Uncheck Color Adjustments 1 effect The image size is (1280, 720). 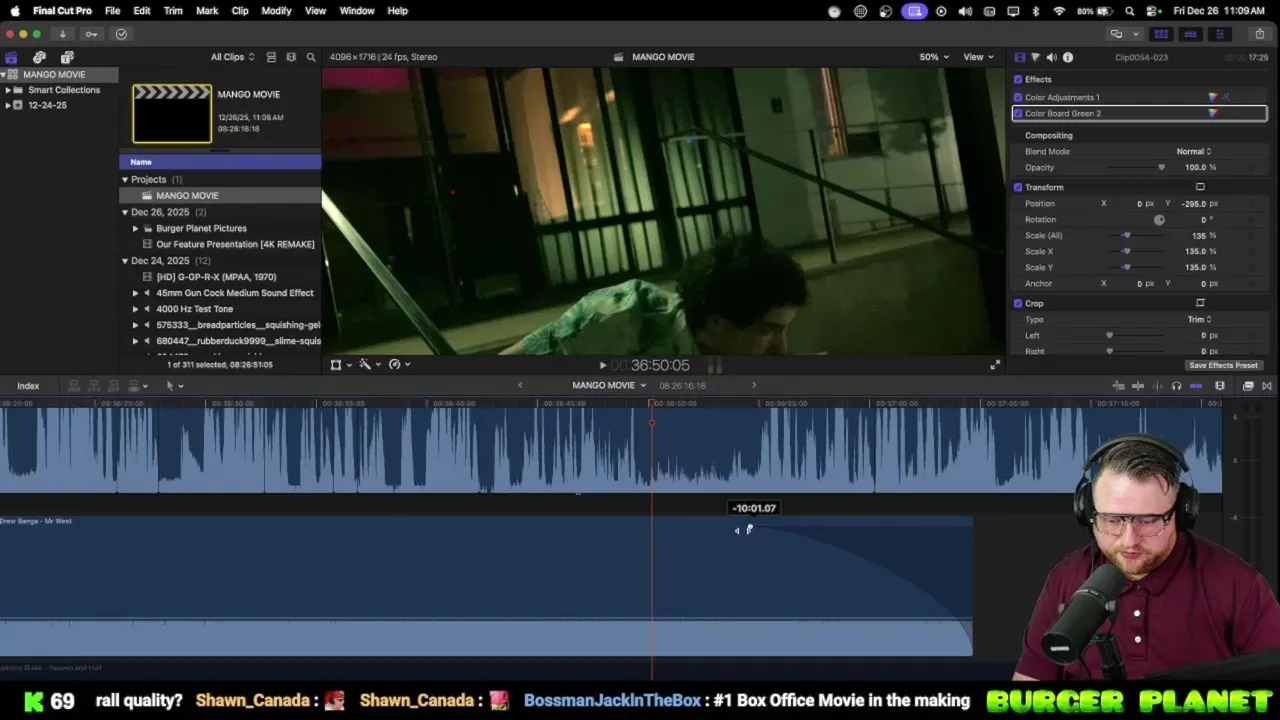pyautogui.click(x=1018, y=97)
